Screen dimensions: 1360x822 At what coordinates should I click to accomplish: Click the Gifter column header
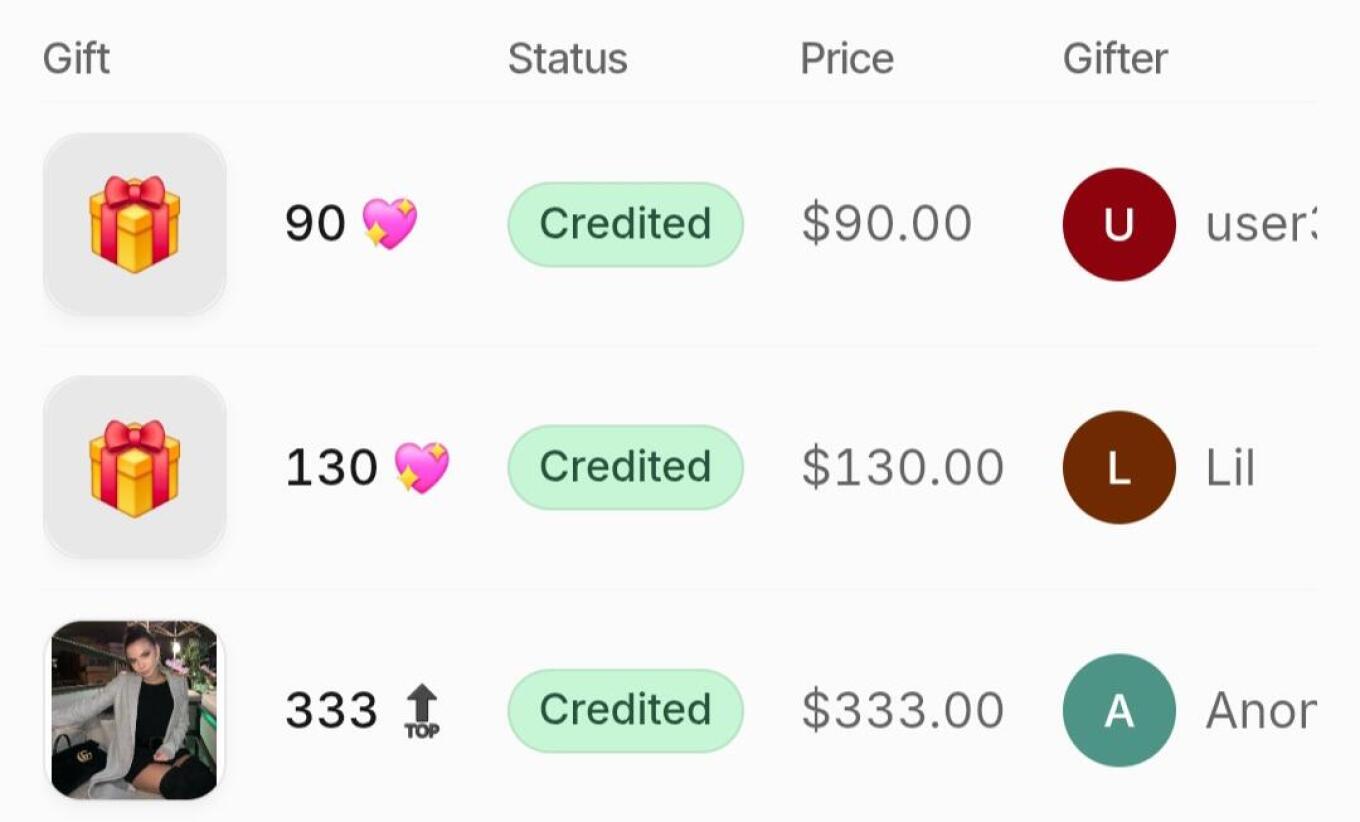(x=1114, y=59)
